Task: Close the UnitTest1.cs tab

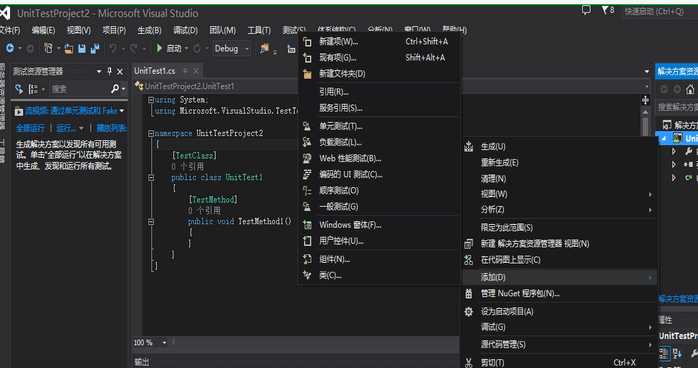Action: pos(196,71)
